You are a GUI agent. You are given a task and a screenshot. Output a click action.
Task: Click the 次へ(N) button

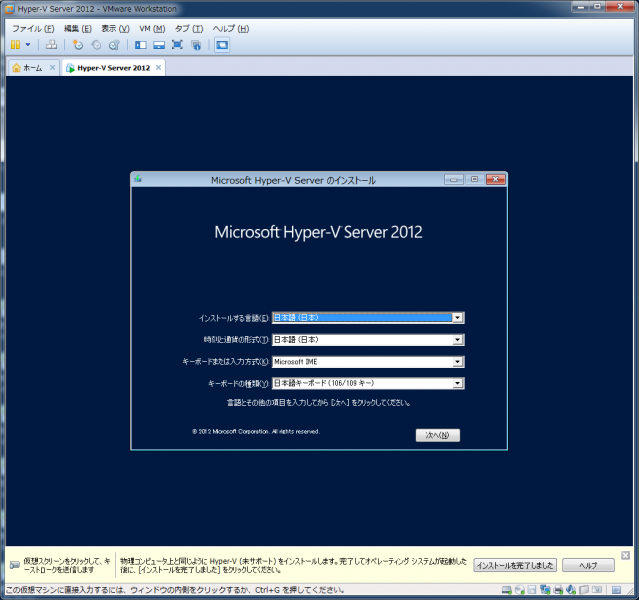point(438,435)
